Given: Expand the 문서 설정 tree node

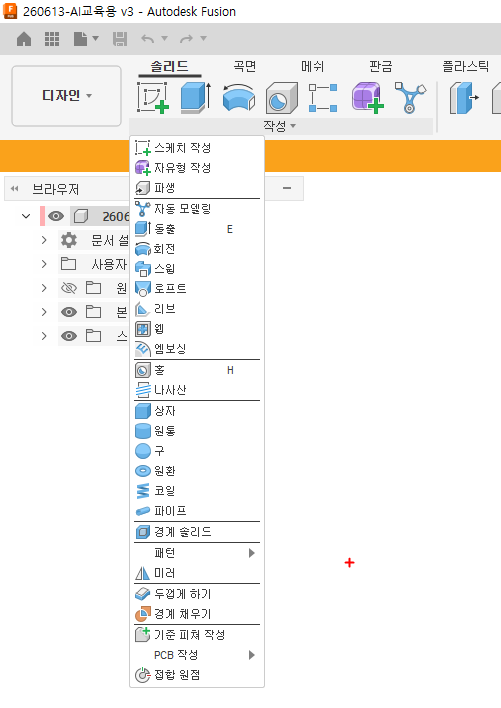Looking at the screenshot, I should pyautogui.click(x=44, y=240).
